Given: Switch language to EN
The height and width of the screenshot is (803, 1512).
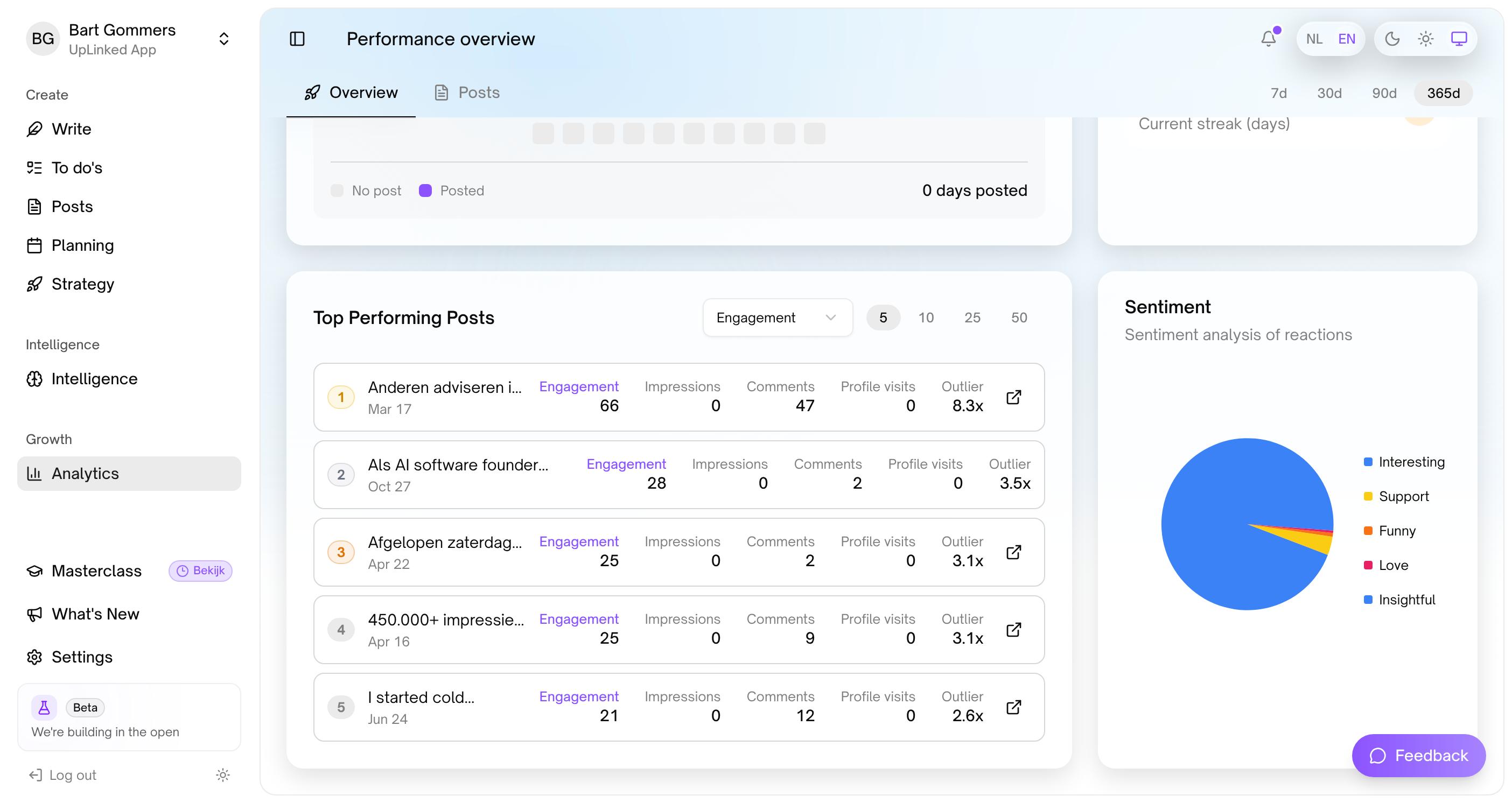Looking at the screenshot, I should (x=1347, y=39).
